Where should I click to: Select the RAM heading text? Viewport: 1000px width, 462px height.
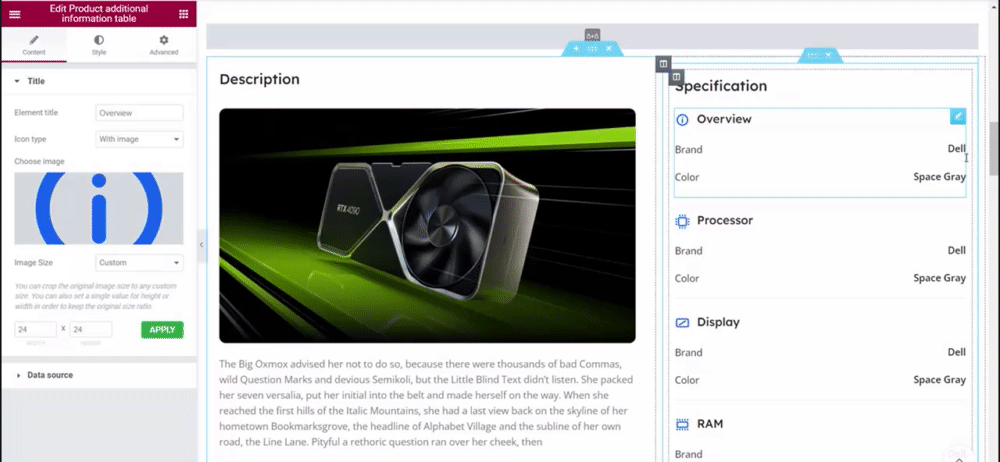click(710, 424)
